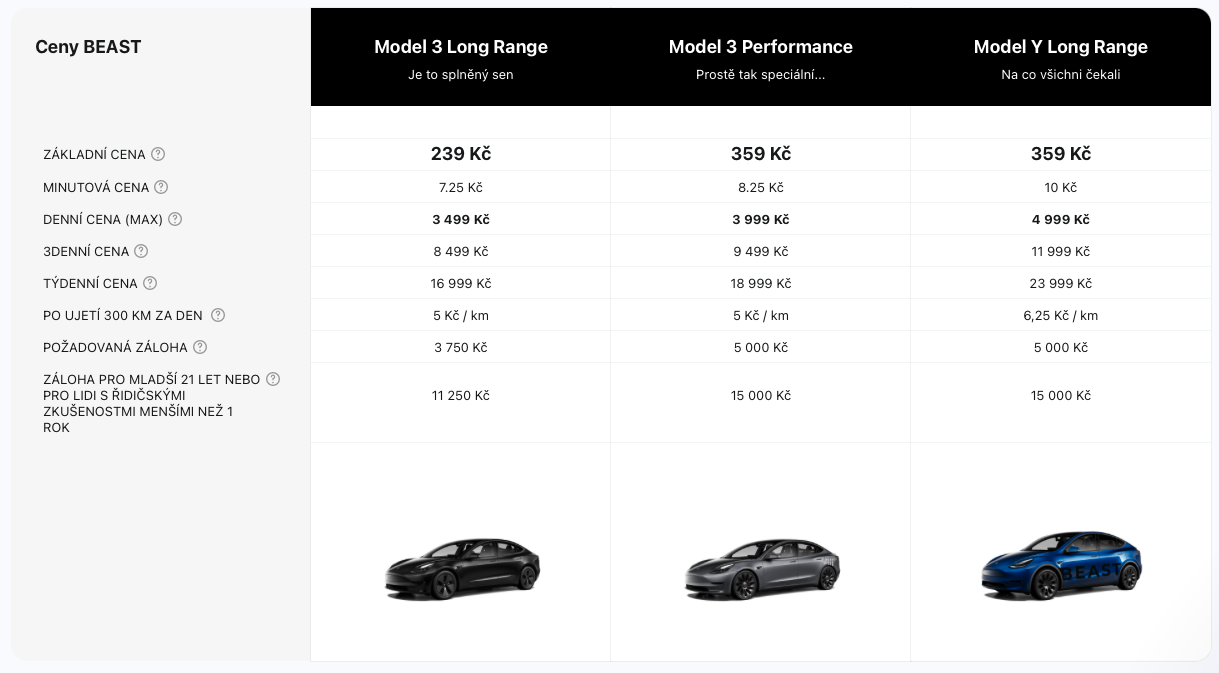Click the 23 999 Kč weekly price
This screenshot has width=1219, height=673.
pos(1061,283)
